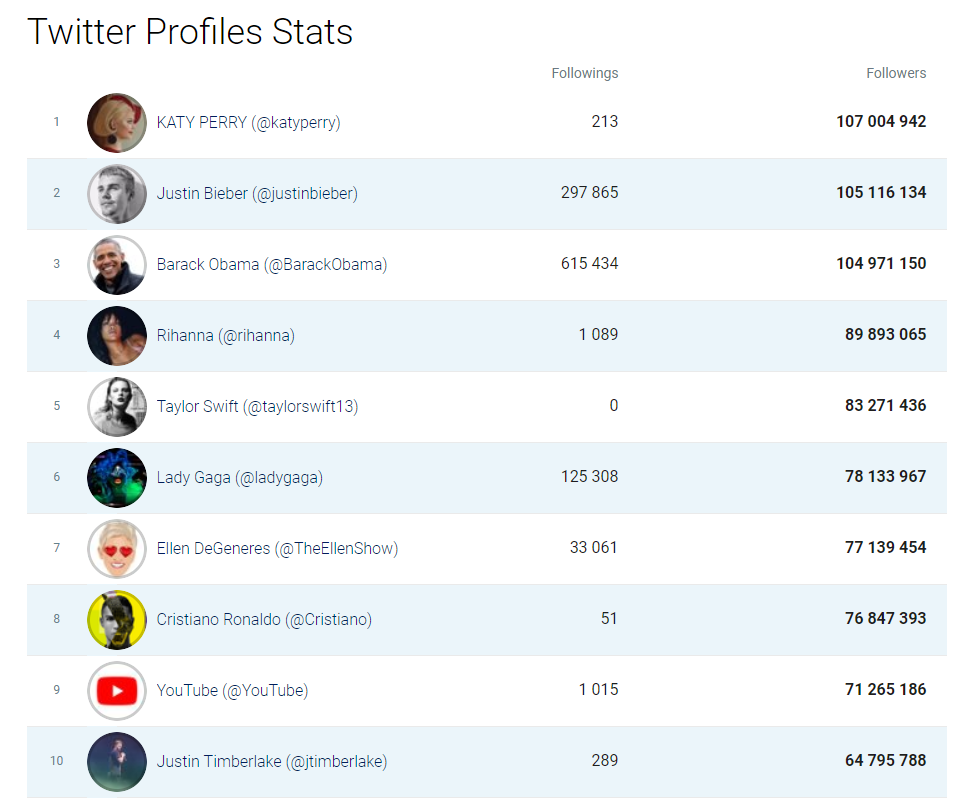Click Katy Perry's profile avatar
Viewport: 966px width, 806px height.
(117, 123)
